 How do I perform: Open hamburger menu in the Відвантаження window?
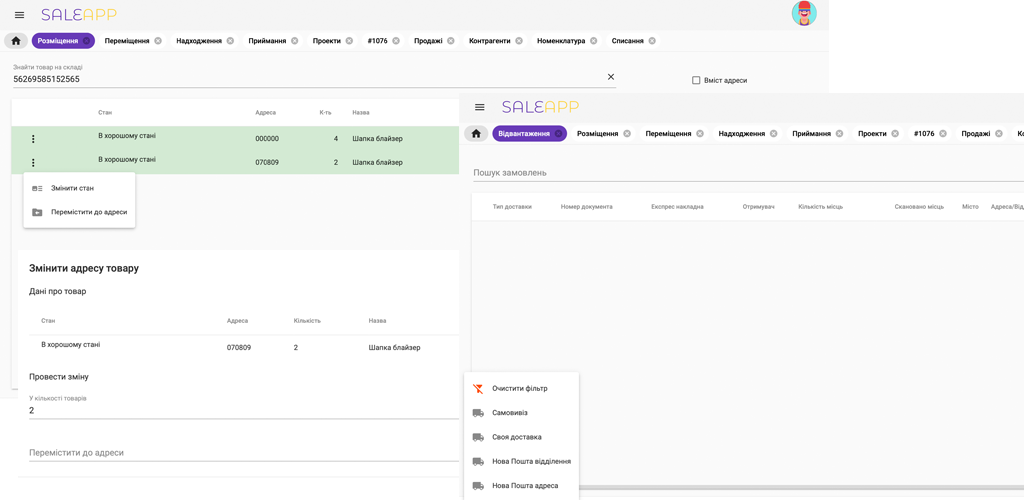[480, 107]
